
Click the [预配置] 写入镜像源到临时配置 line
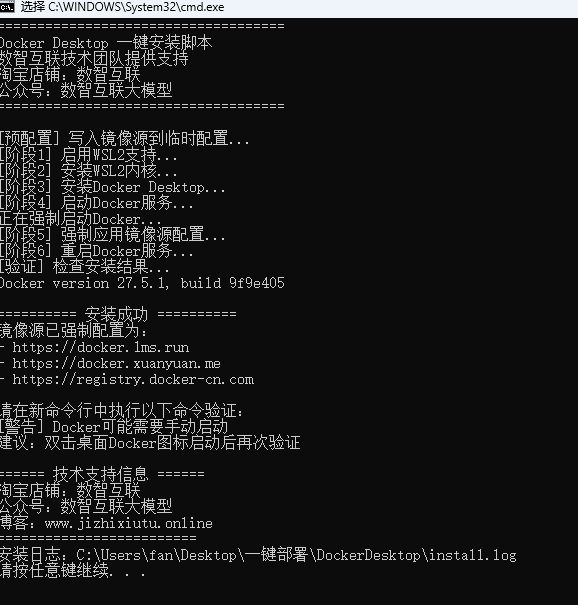125,139
